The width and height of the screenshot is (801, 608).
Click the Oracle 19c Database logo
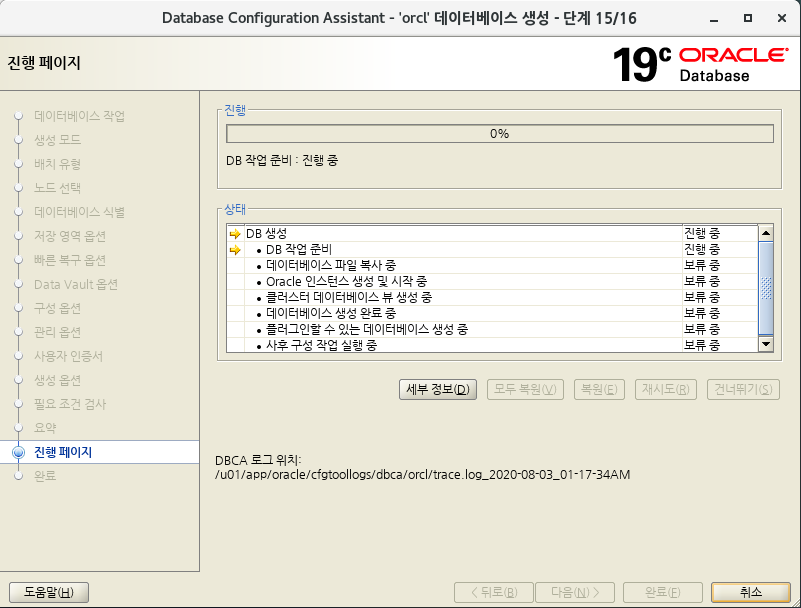700,64
